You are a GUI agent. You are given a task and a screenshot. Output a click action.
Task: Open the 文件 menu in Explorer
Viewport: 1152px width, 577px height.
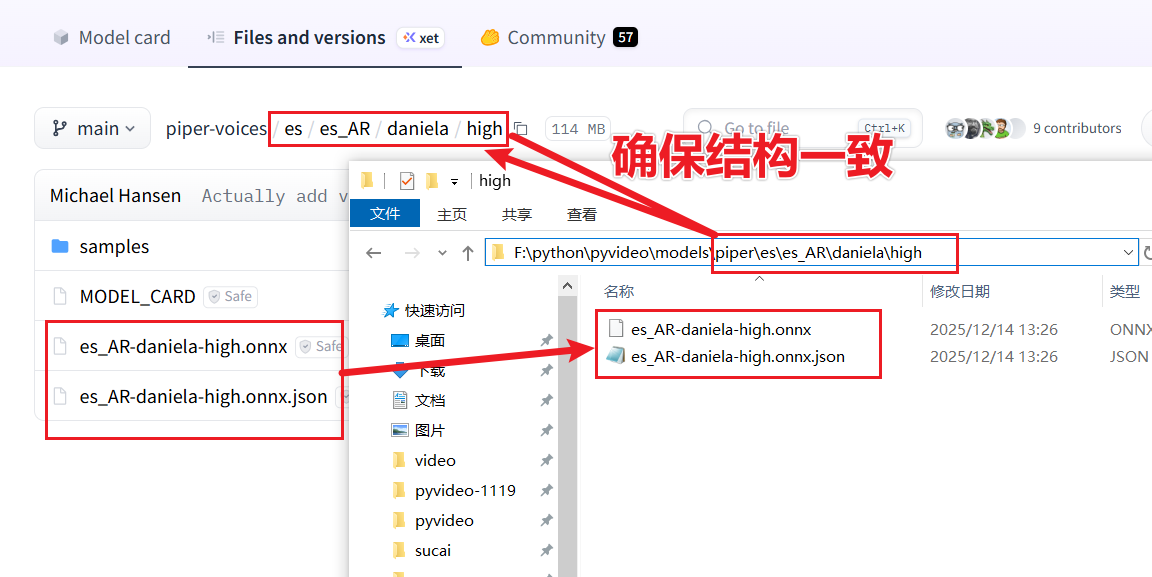[385, 214]
